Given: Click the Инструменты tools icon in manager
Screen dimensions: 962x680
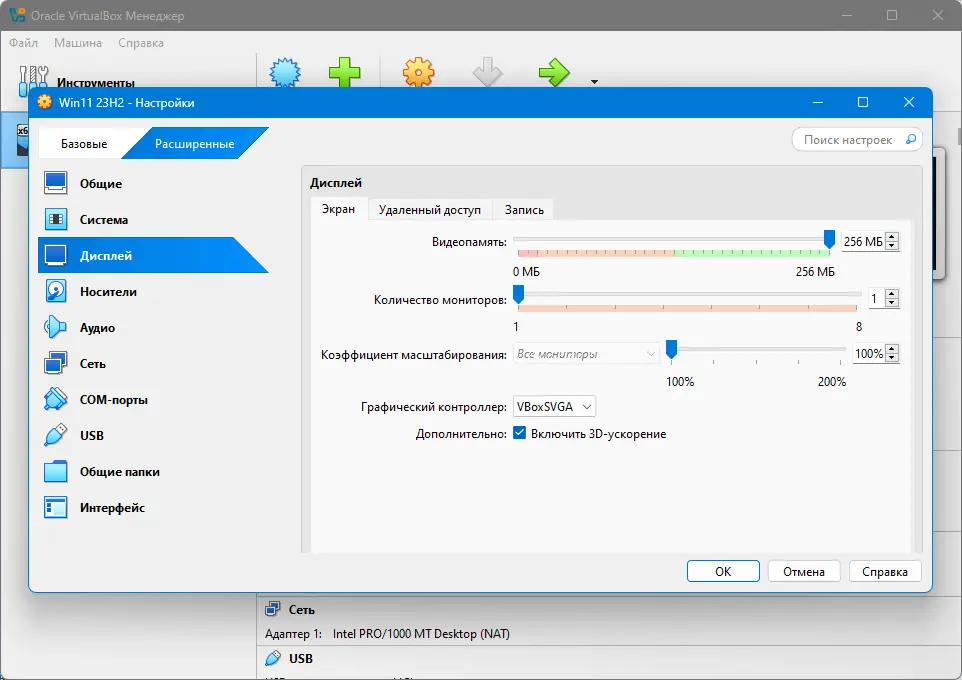Looking at the screenshot, I should 34,80.
